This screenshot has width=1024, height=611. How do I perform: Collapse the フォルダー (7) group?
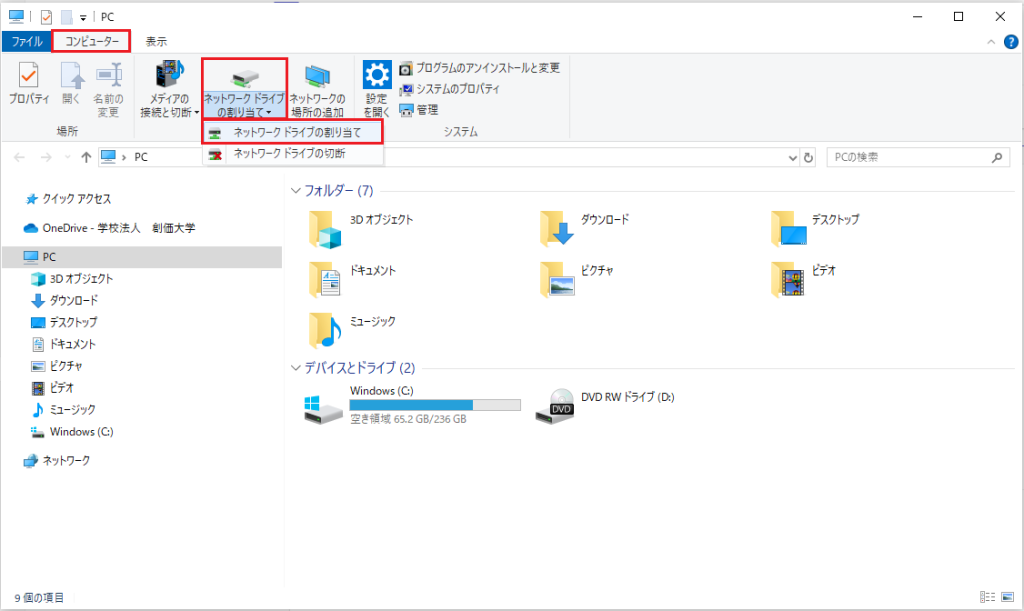(296, 191)
